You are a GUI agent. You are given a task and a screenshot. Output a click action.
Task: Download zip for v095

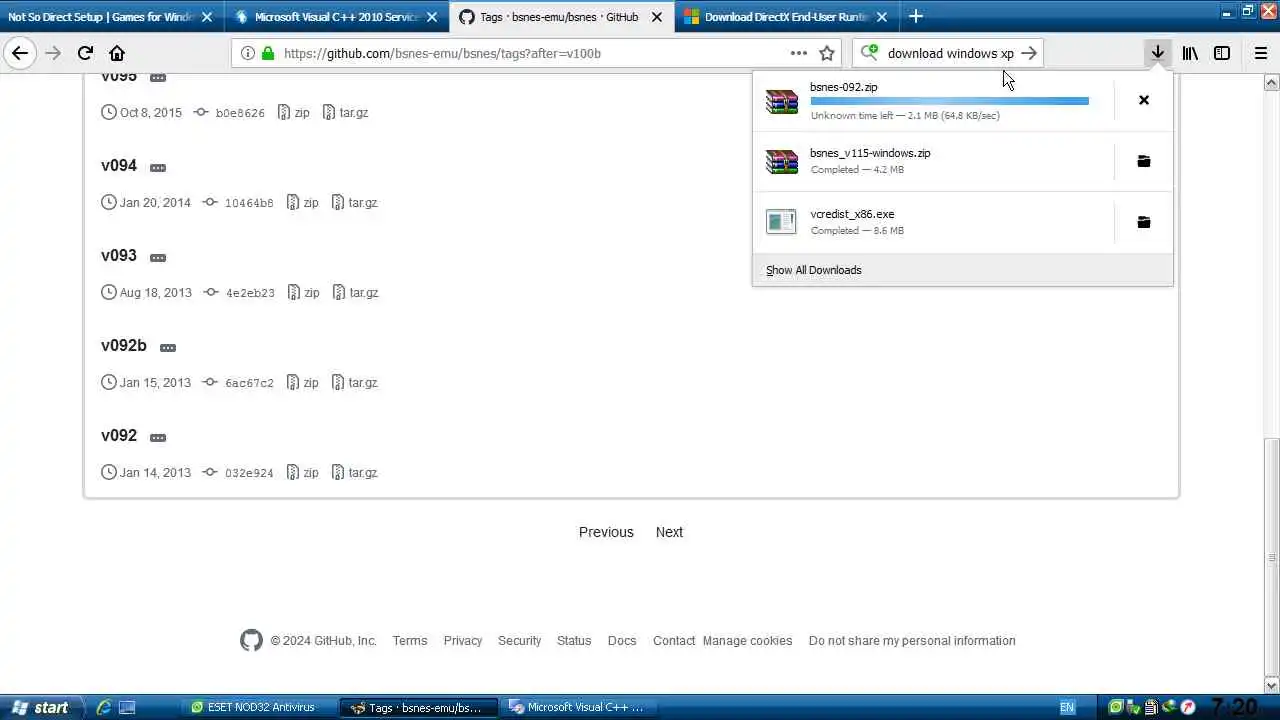[x=293, y=112]
